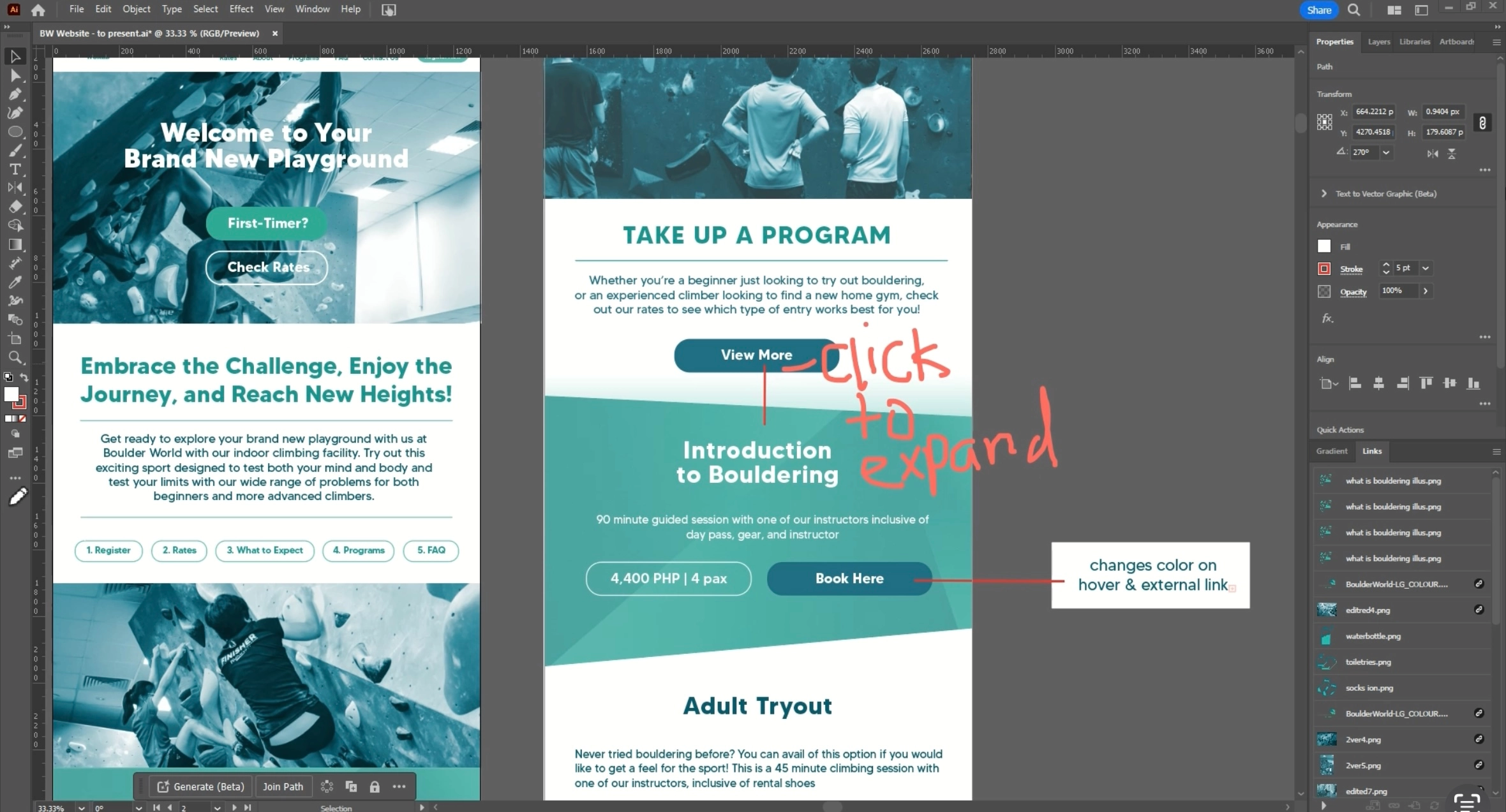
Task: Click Vertical Align Bottom icon
Action: (x=1473, y=383)
